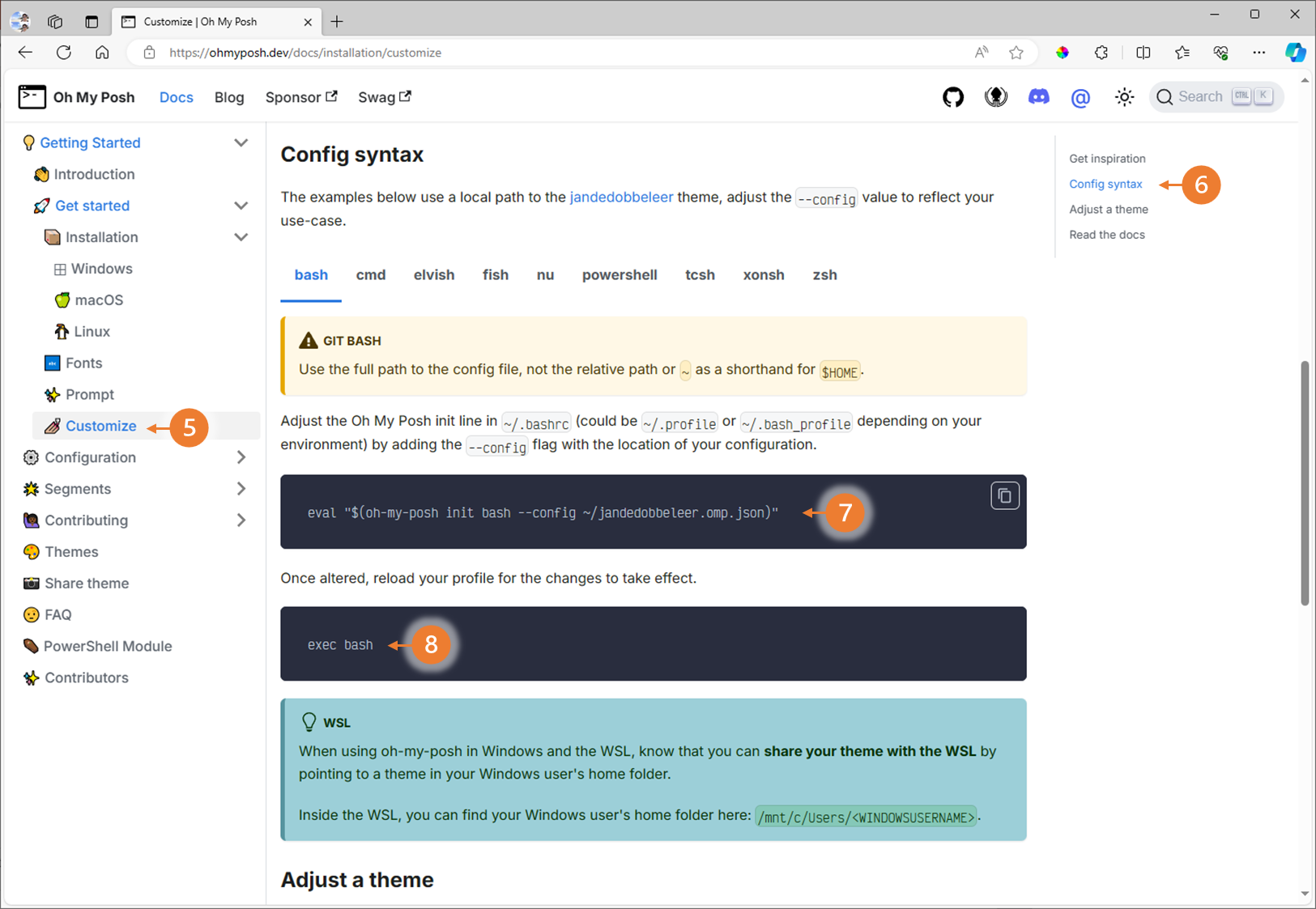
Task: Switch to the bash tab
Action: [311, 275]
